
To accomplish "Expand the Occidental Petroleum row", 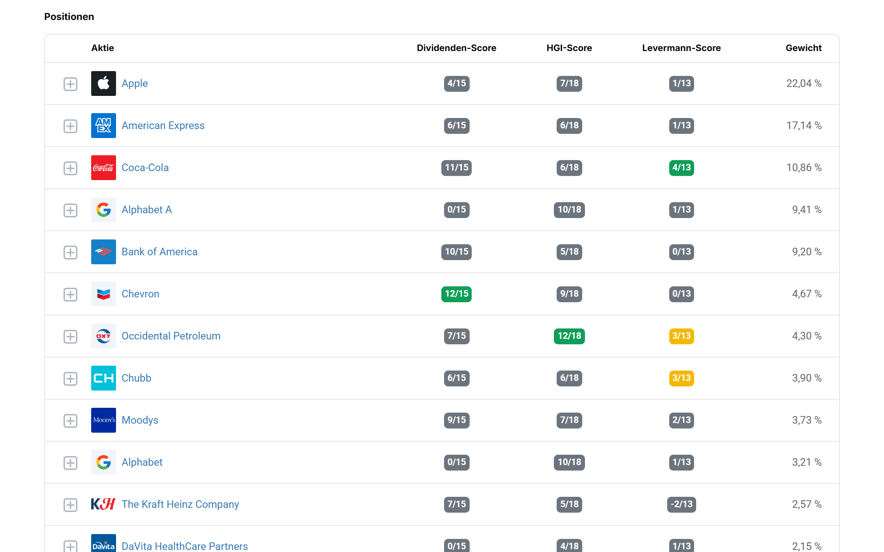I will coord(70,337).
